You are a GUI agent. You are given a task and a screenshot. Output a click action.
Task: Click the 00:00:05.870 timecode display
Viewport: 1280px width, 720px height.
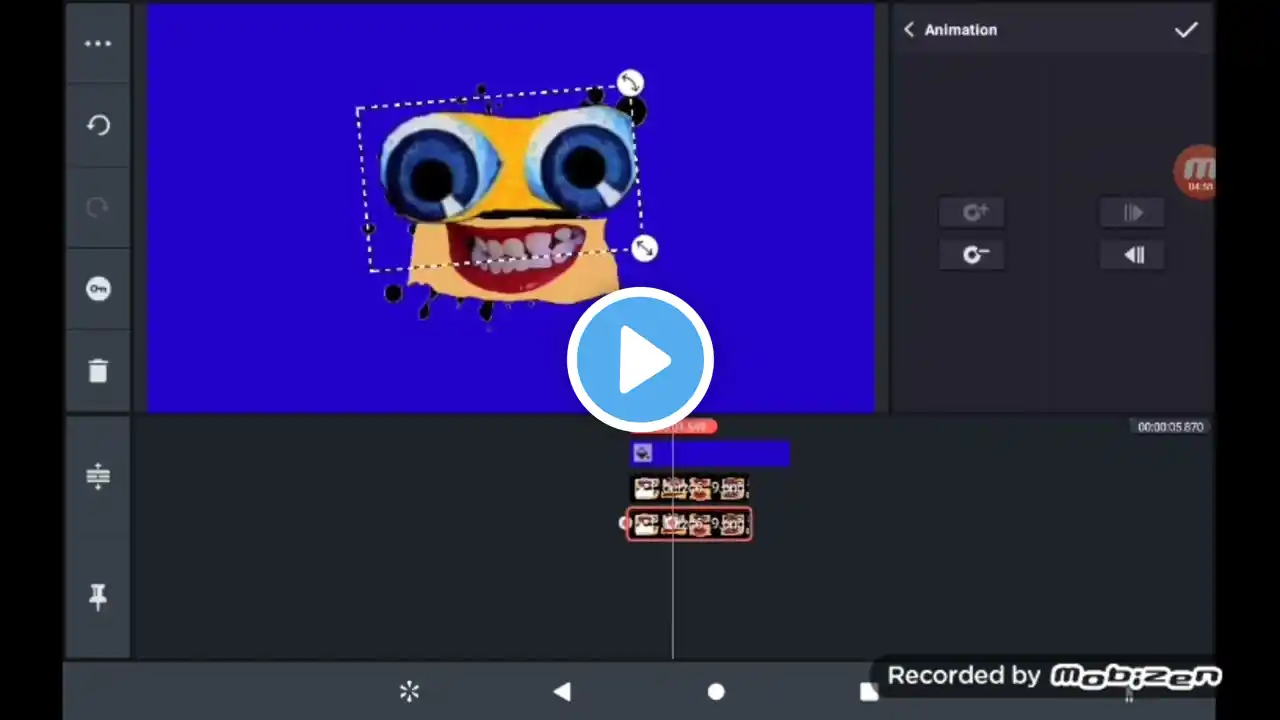[x=1170, y=427]
